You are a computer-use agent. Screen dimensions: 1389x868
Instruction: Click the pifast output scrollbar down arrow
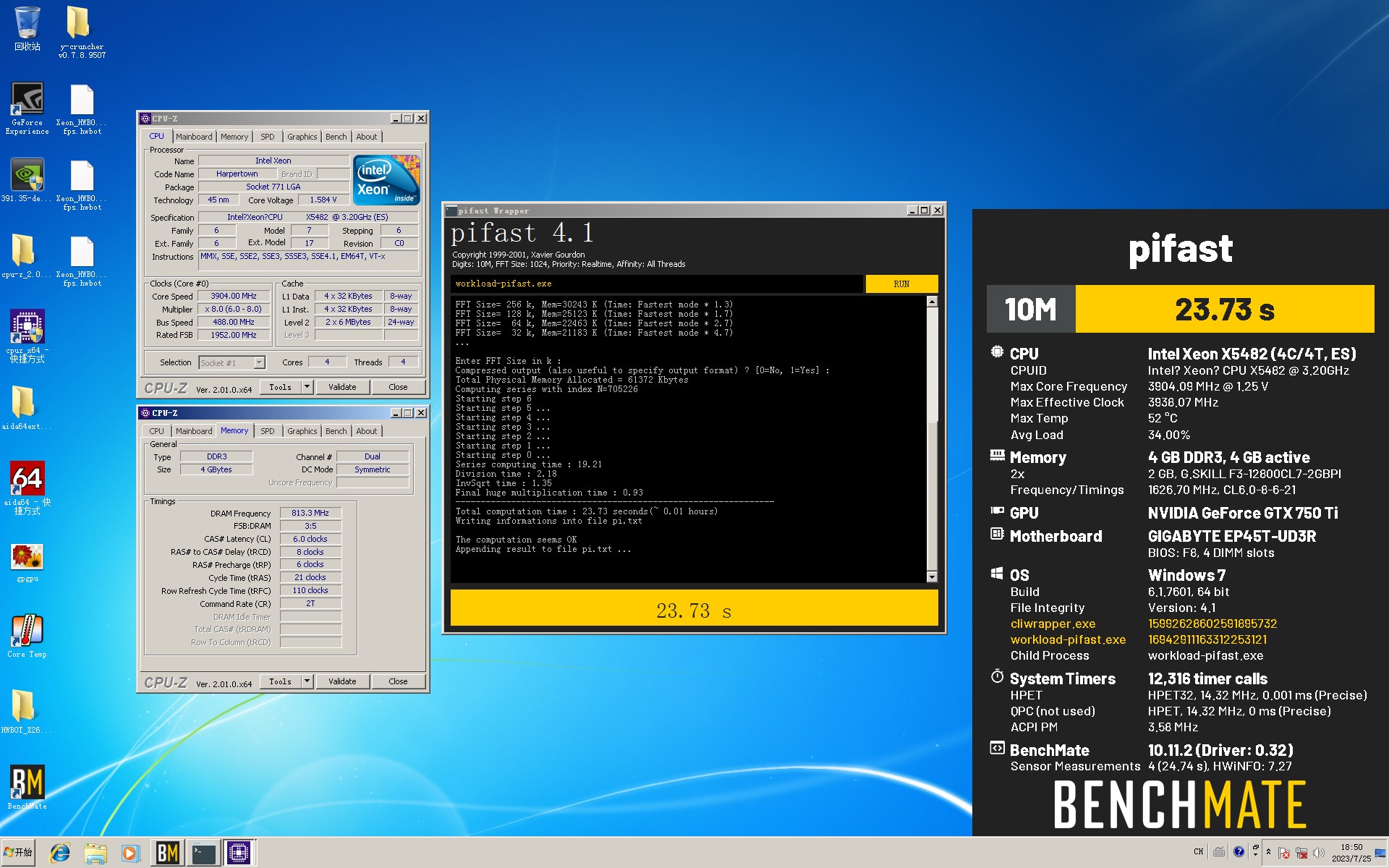(x=932, y=576)
